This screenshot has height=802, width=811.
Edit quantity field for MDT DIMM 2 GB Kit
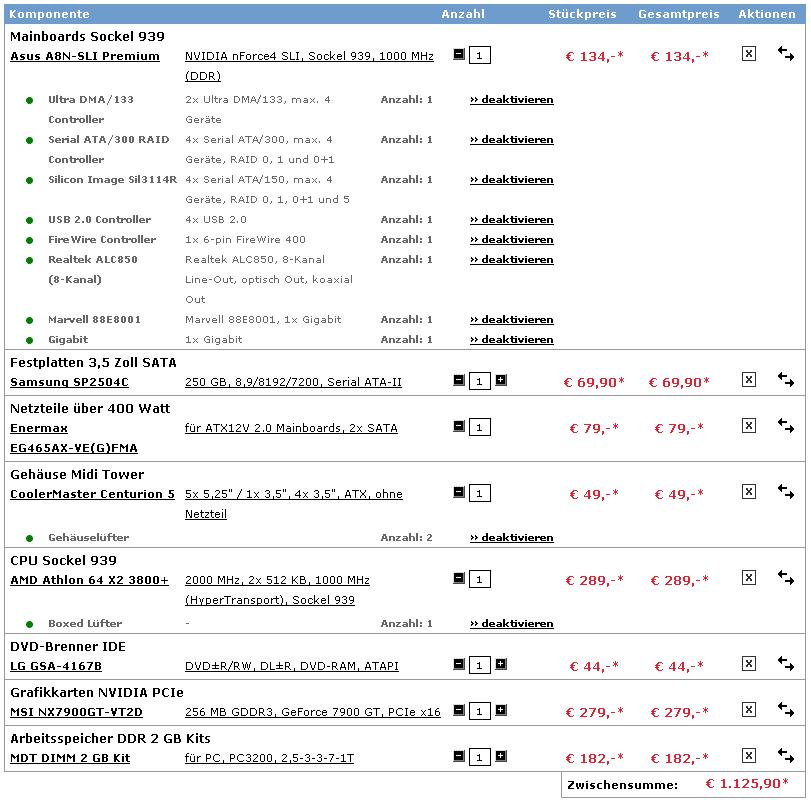(x=479, y=757)
